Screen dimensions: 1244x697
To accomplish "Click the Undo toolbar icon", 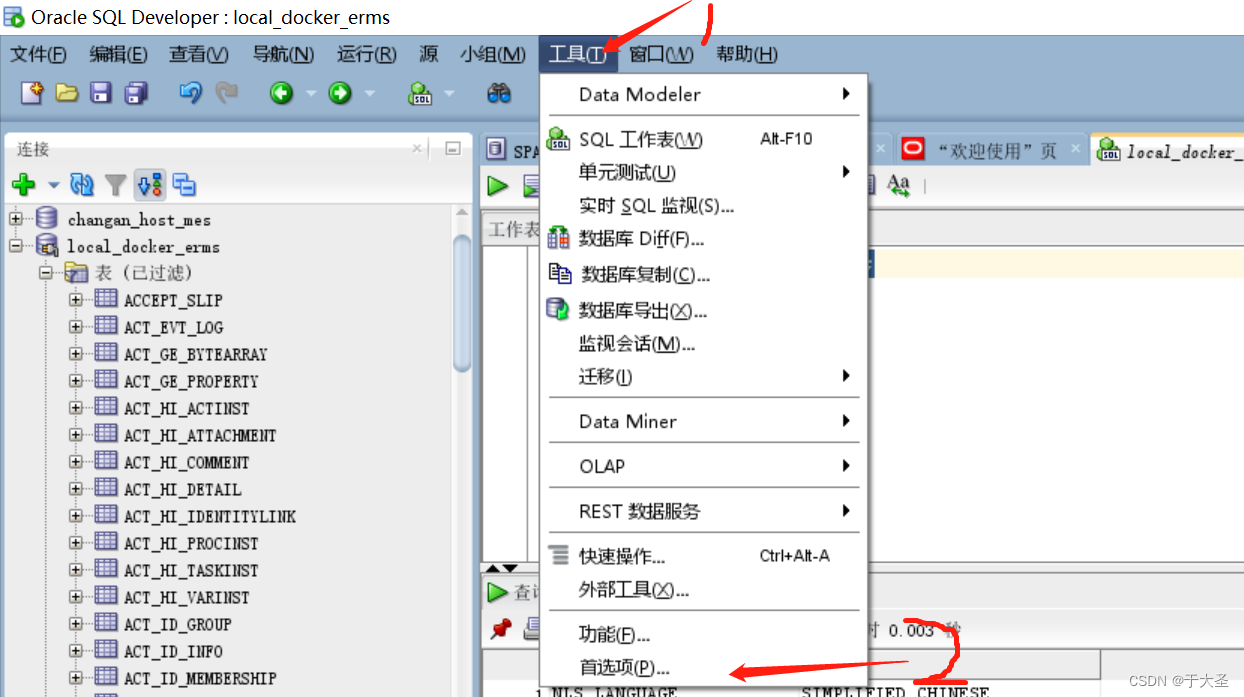I will 192,93.
